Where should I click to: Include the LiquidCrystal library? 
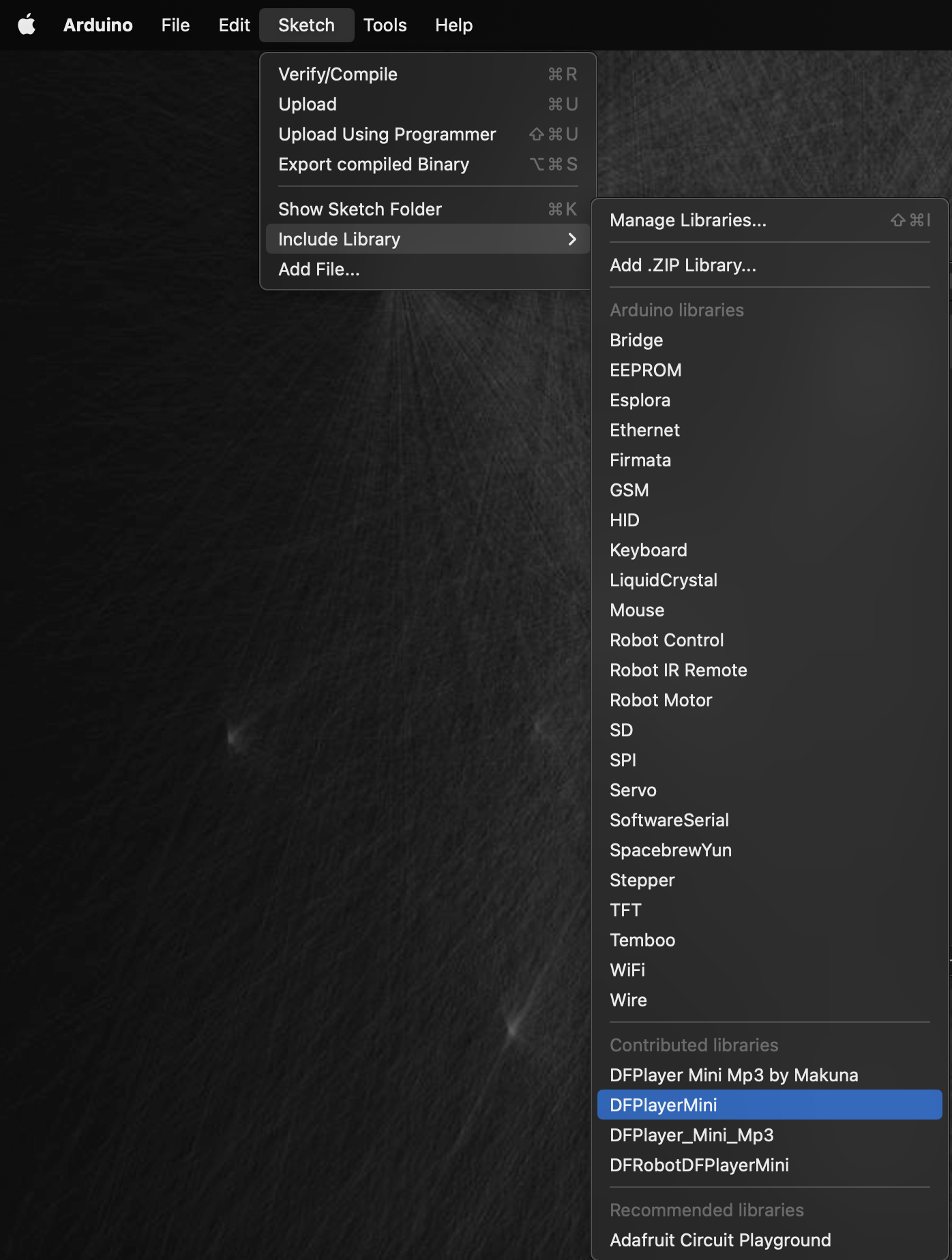point(769,580)
